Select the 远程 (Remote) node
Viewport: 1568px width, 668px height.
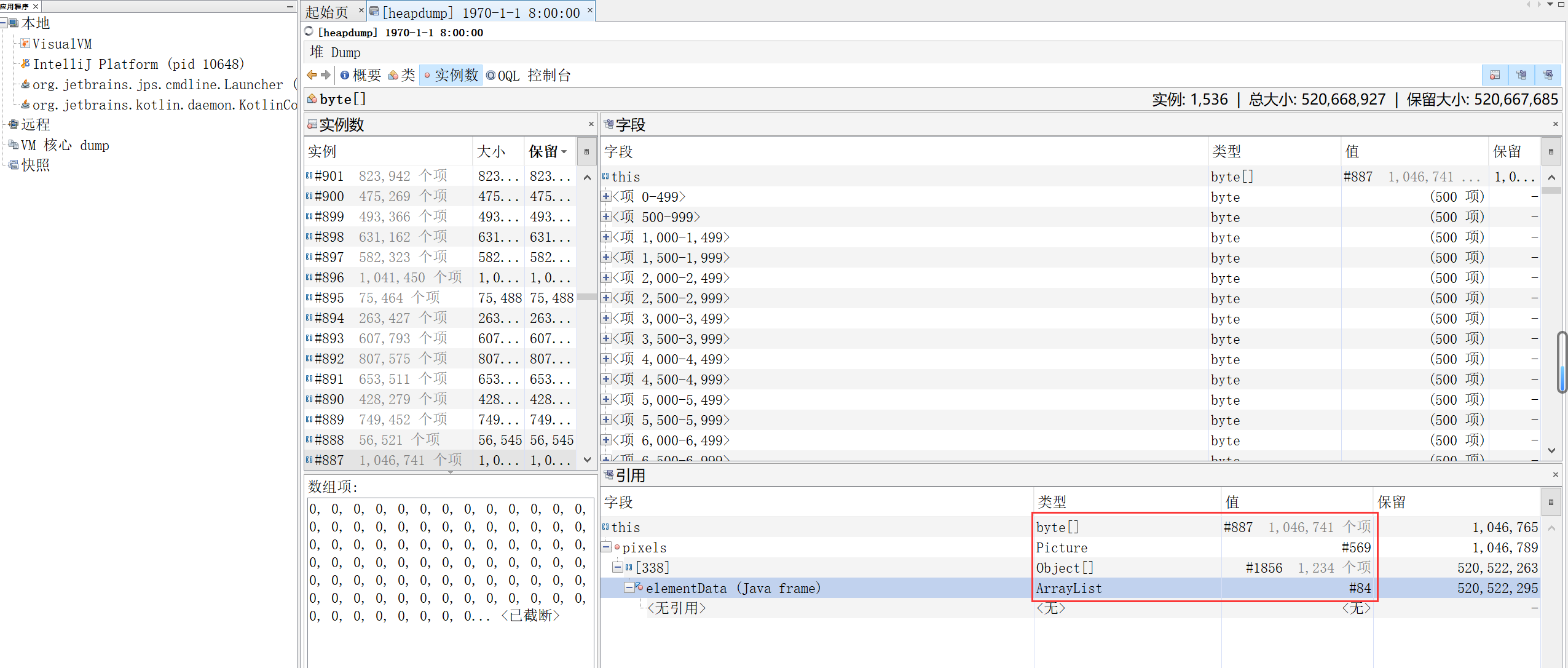click(x=29, y=125)
